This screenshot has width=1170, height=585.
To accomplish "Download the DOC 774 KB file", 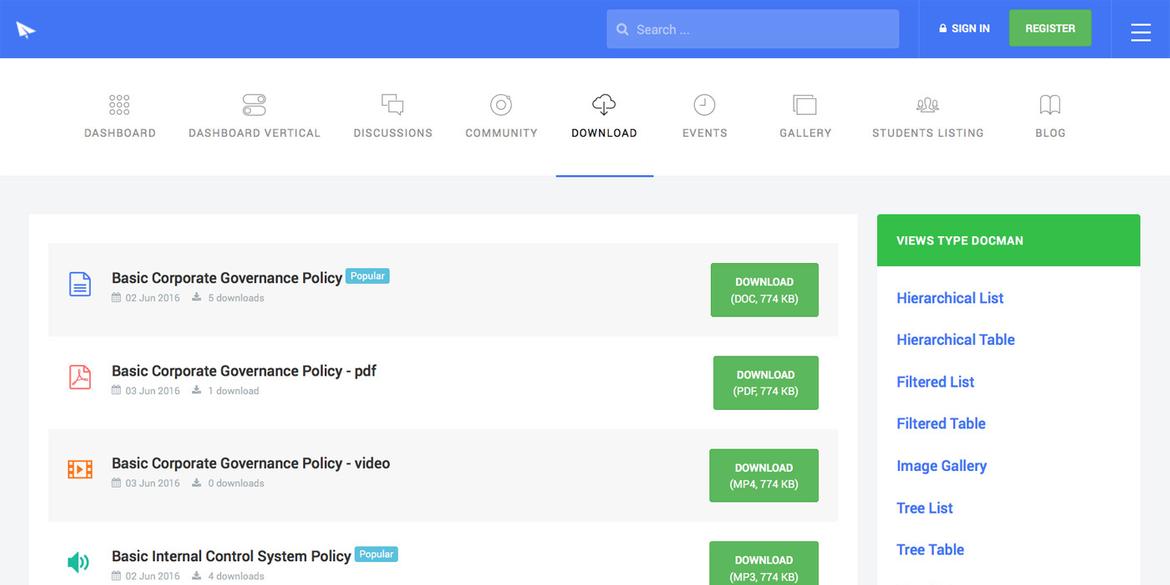I will (764, 290).
